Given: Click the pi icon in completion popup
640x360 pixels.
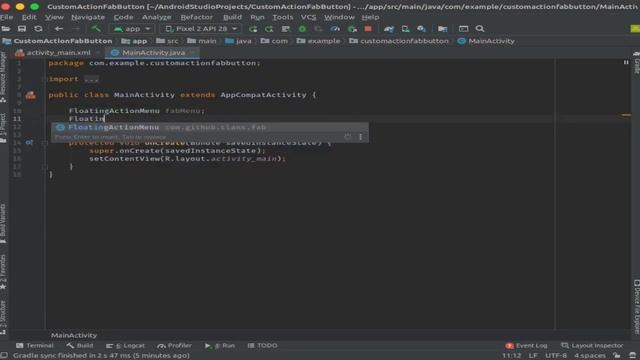Looking at the screenshot, I should tap(347, 137).
